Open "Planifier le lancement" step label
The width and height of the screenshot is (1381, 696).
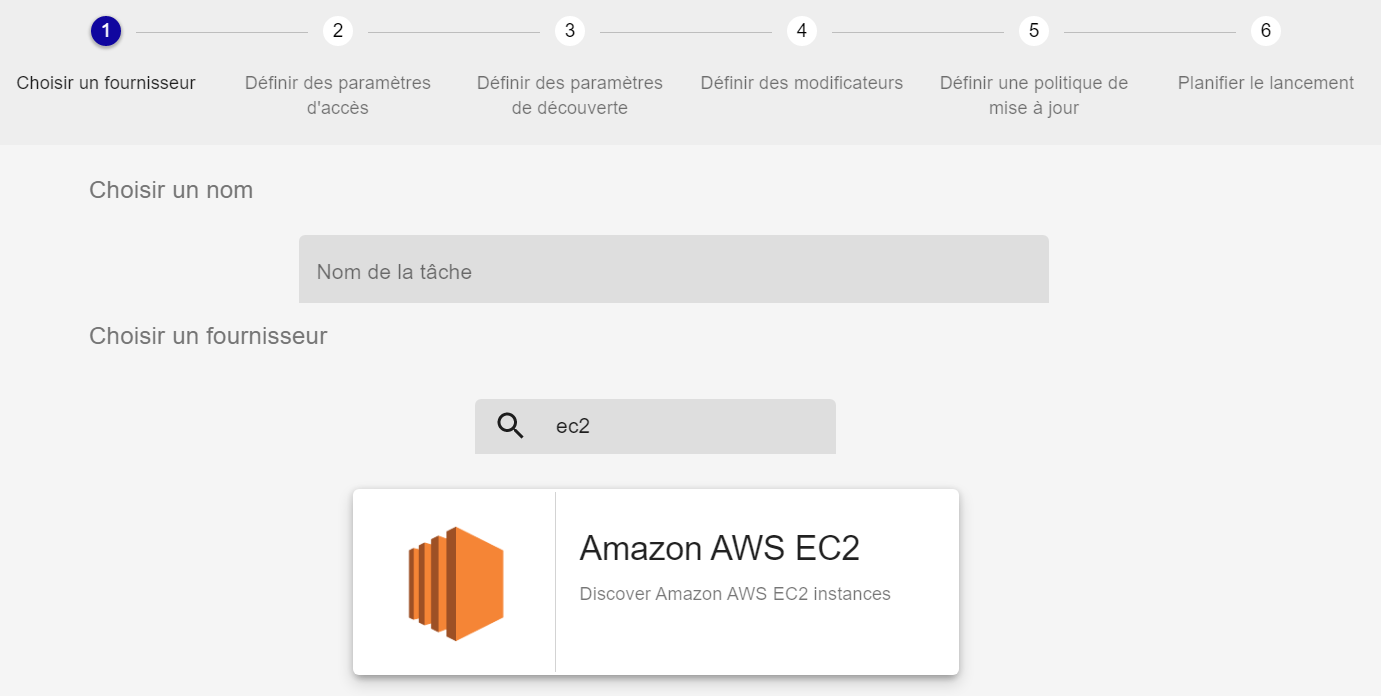[x=1266, y=83]
